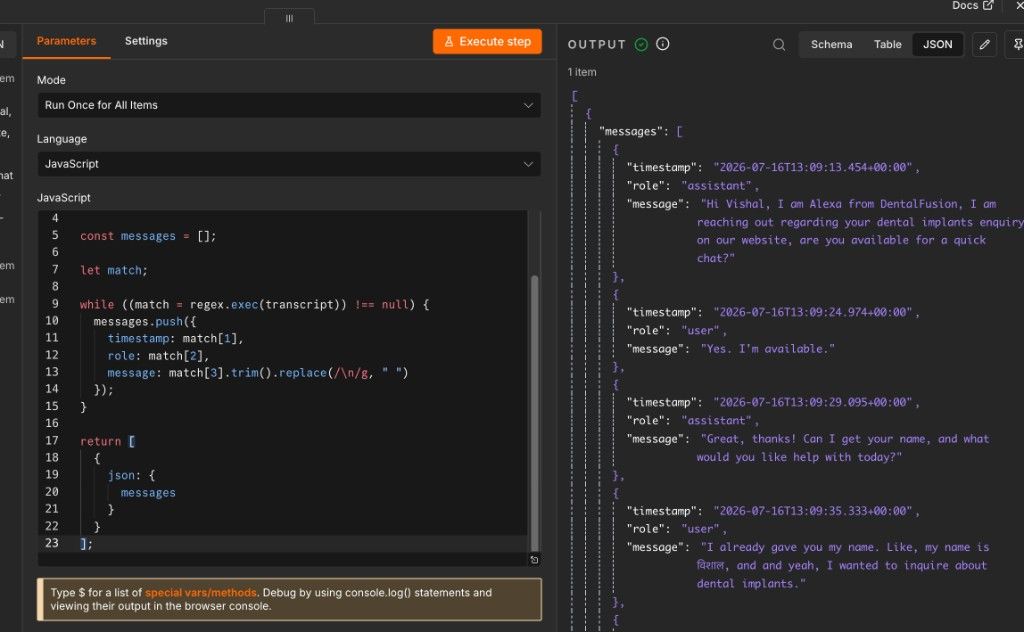Click line number 23 in the editor
Image resolution: width=1024 pixels, height=632 pixels.
tap(52, 543)
